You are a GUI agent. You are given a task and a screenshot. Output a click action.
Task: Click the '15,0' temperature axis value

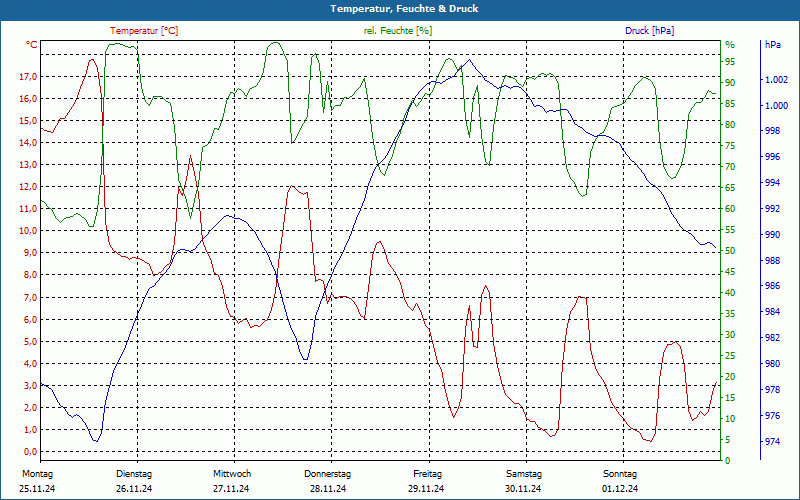click(x=28, y=120)
